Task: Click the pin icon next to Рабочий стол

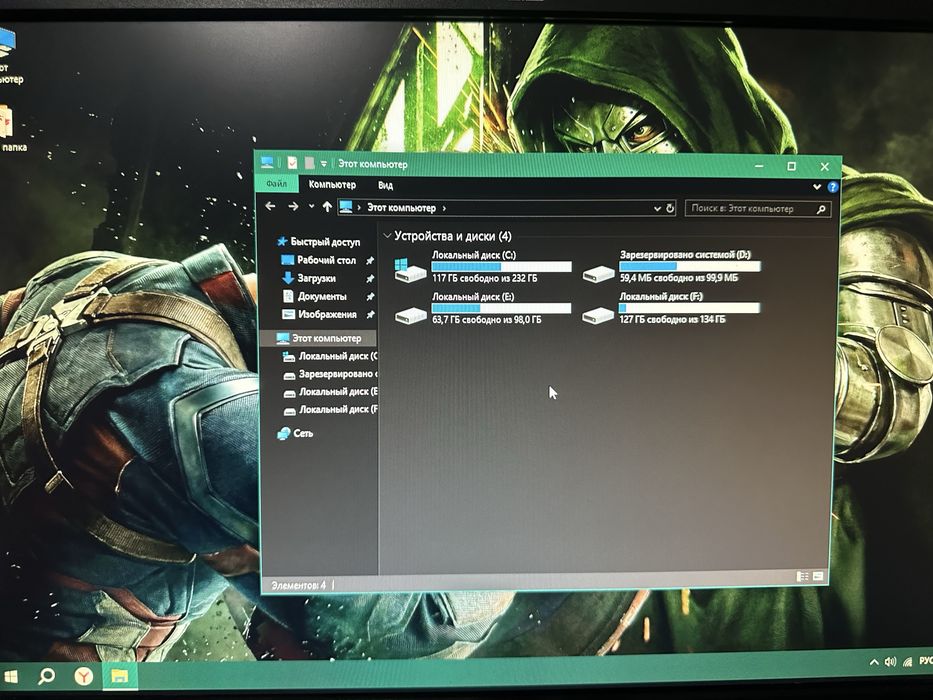Action: [x=370, y=261]
